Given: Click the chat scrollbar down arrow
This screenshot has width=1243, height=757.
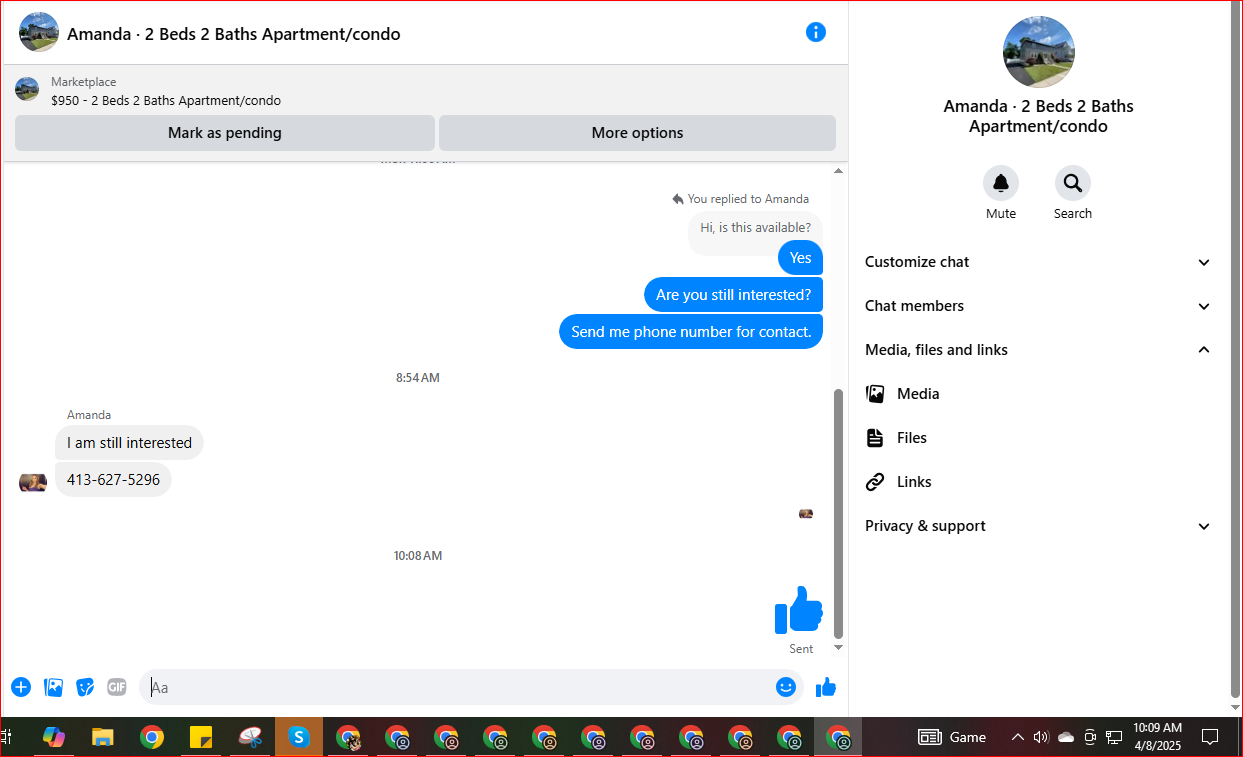Looking at the screenshot, I should (x=839, y=647).
